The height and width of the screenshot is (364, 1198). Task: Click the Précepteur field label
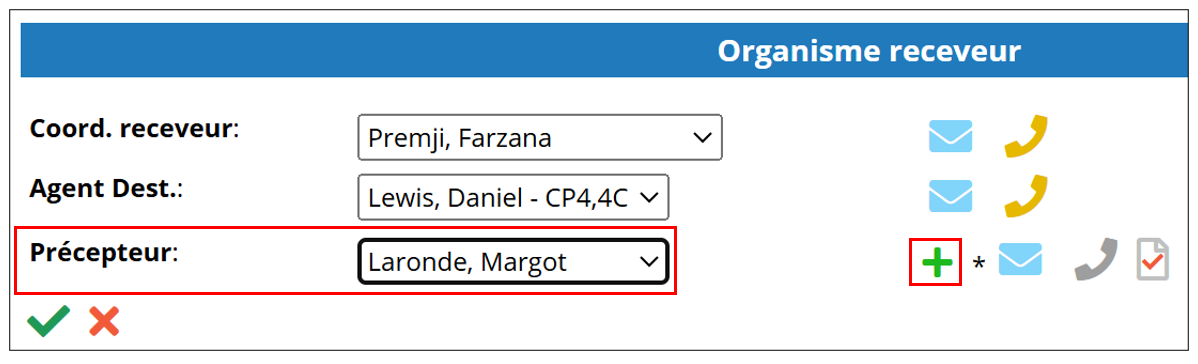click(x=103, y=252)
